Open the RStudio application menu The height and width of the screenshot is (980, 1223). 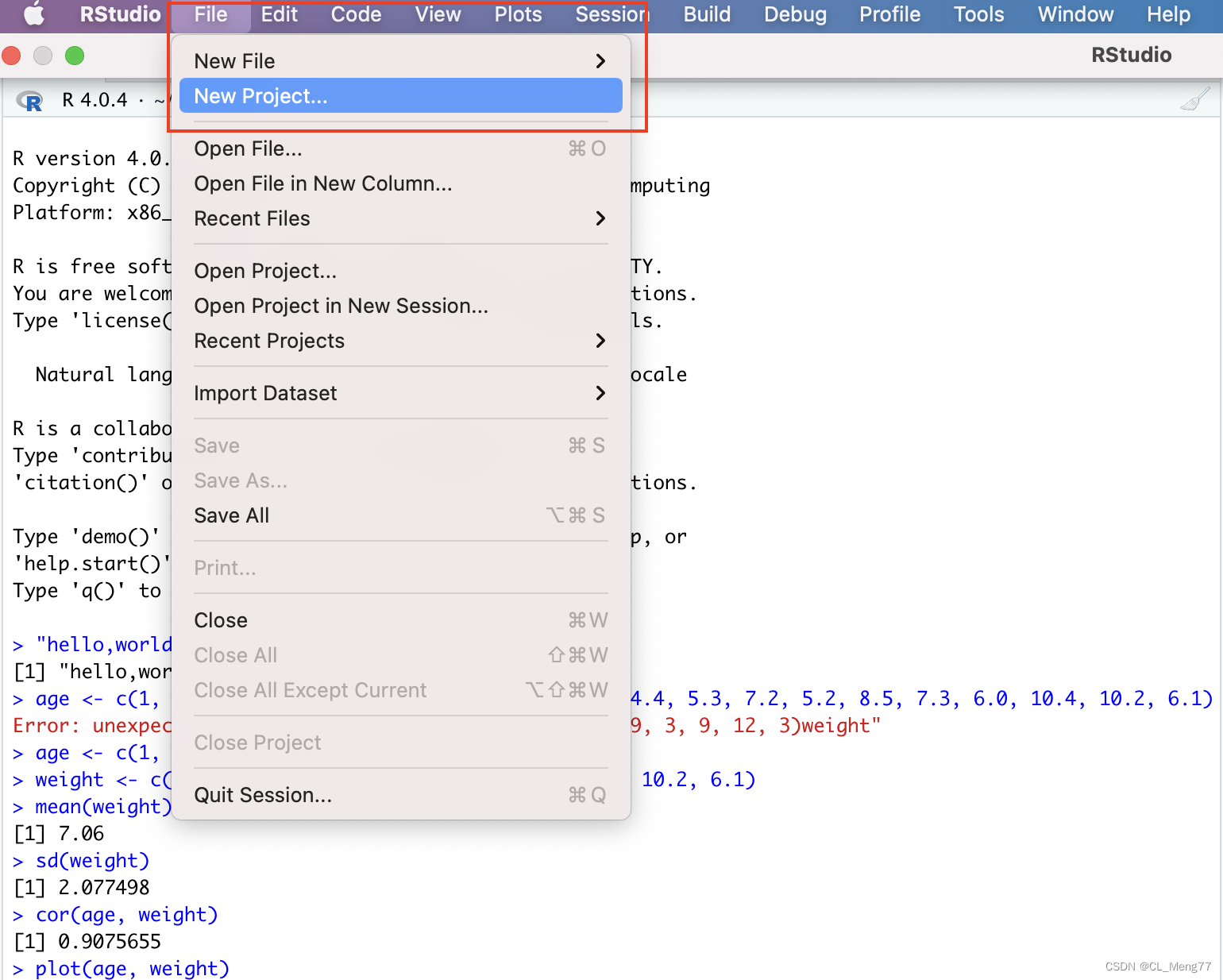coord(120,14)
